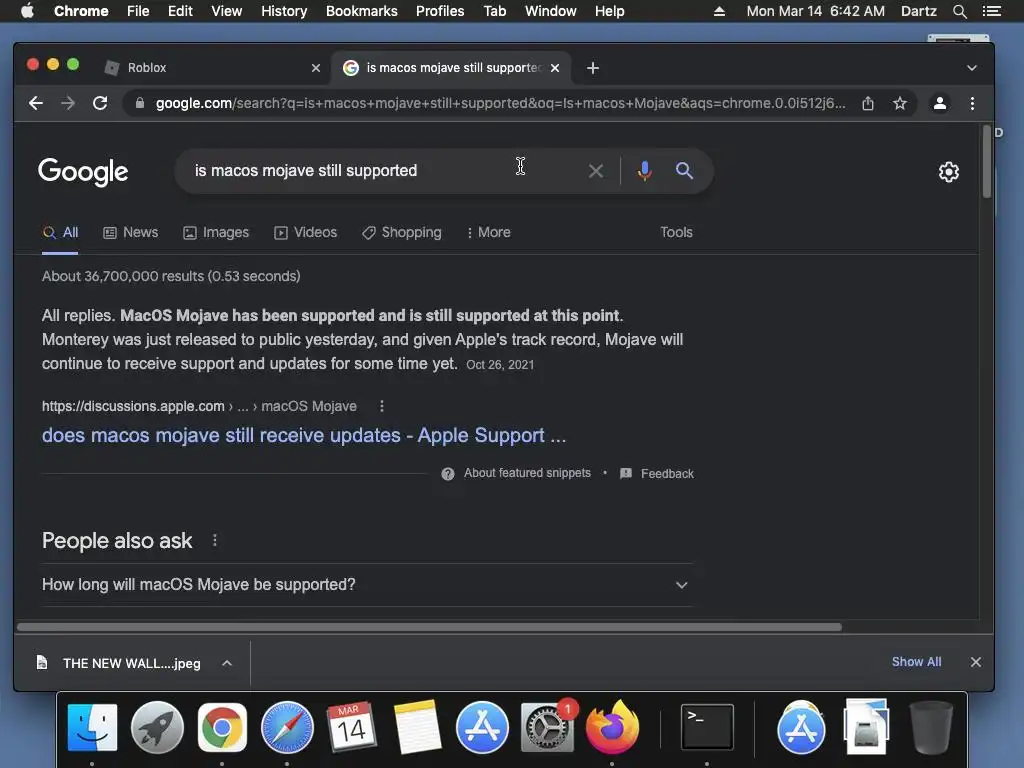Select the News search tab
Image resolution: width=1024 pixels, height=768 pixels.
pos(131,232)
